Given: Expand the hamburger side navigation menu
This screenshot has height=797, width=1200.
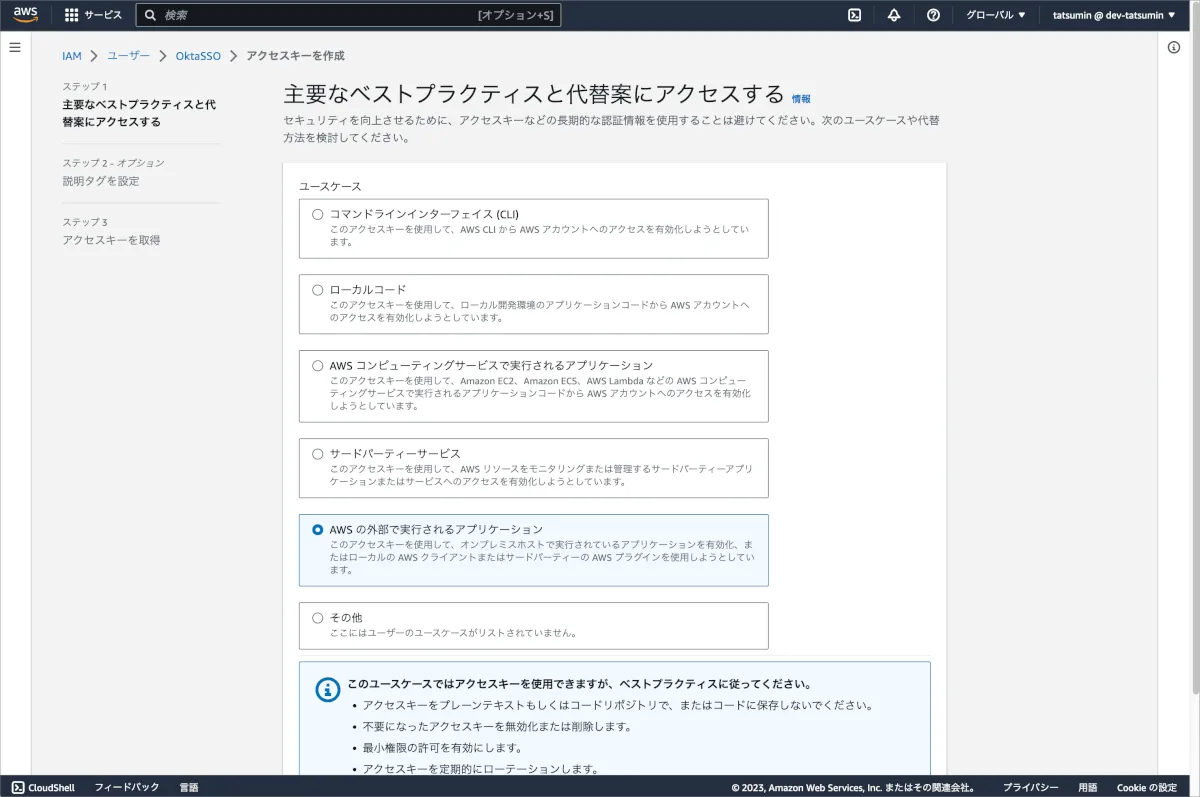Looking at the screenshot, I should [15, 48].
